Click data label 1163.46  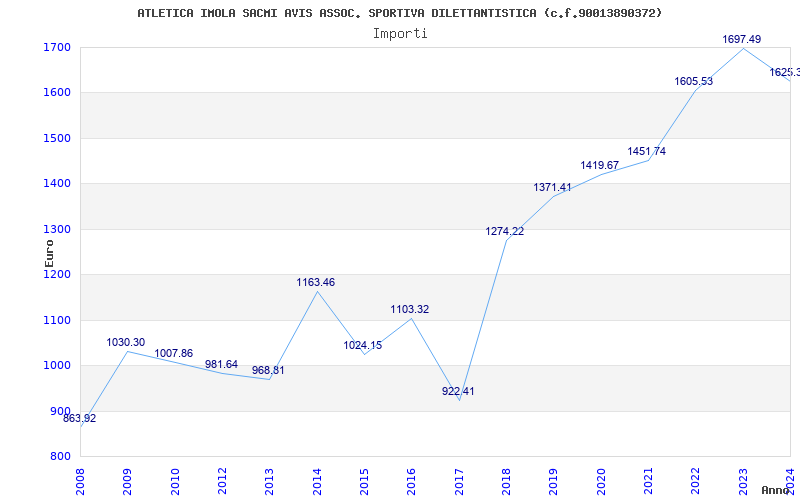tap(316, 282)
